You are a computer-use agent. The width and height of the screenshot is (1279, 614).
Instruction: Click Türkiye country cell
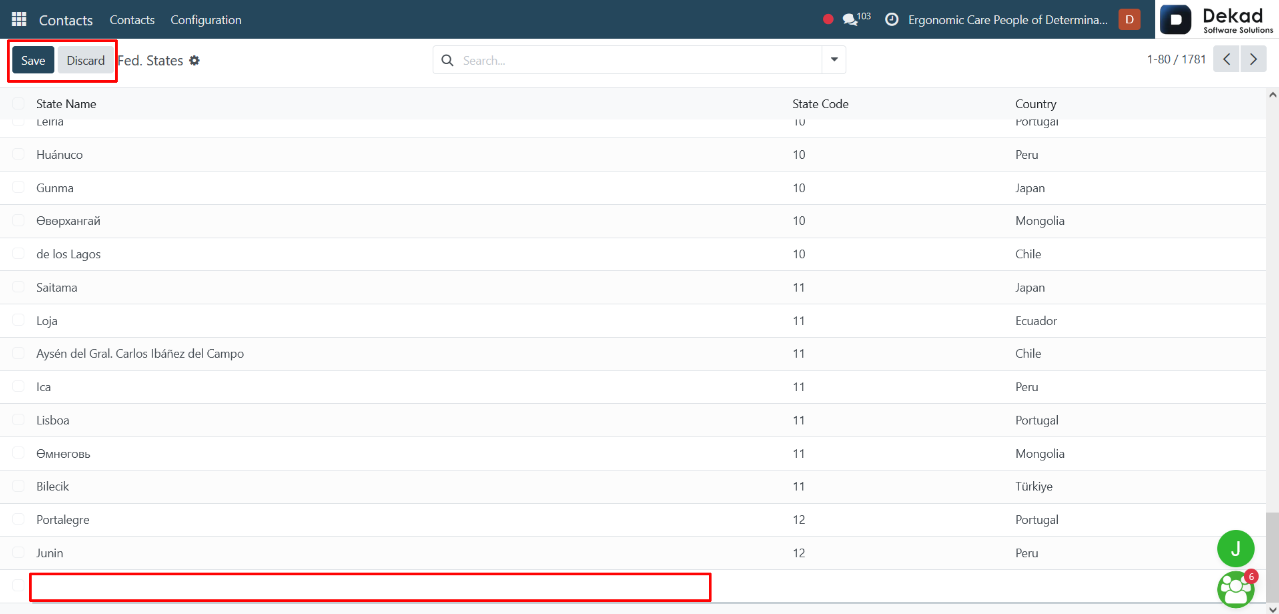[1034, 486]
